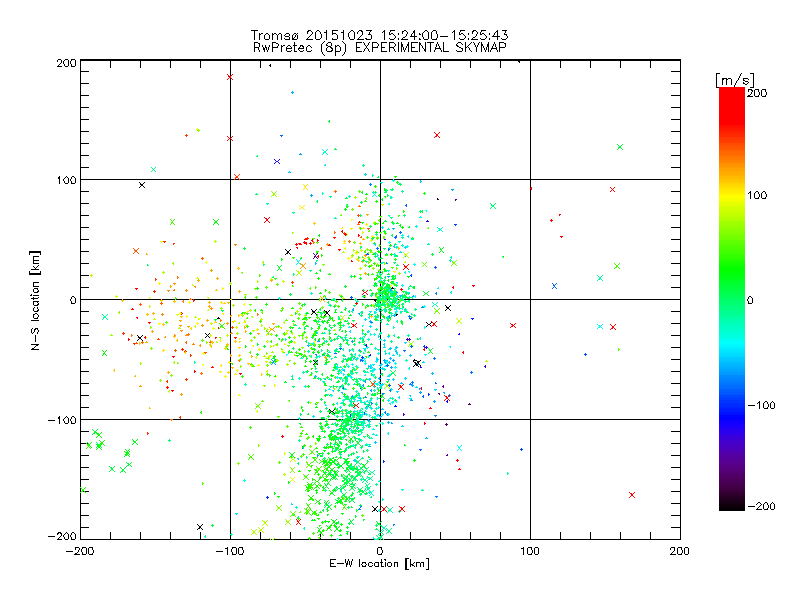
Task: Click the title line "Tromsø 20151023 15:24:00-15:25:43"
Action: click(379, 35)
